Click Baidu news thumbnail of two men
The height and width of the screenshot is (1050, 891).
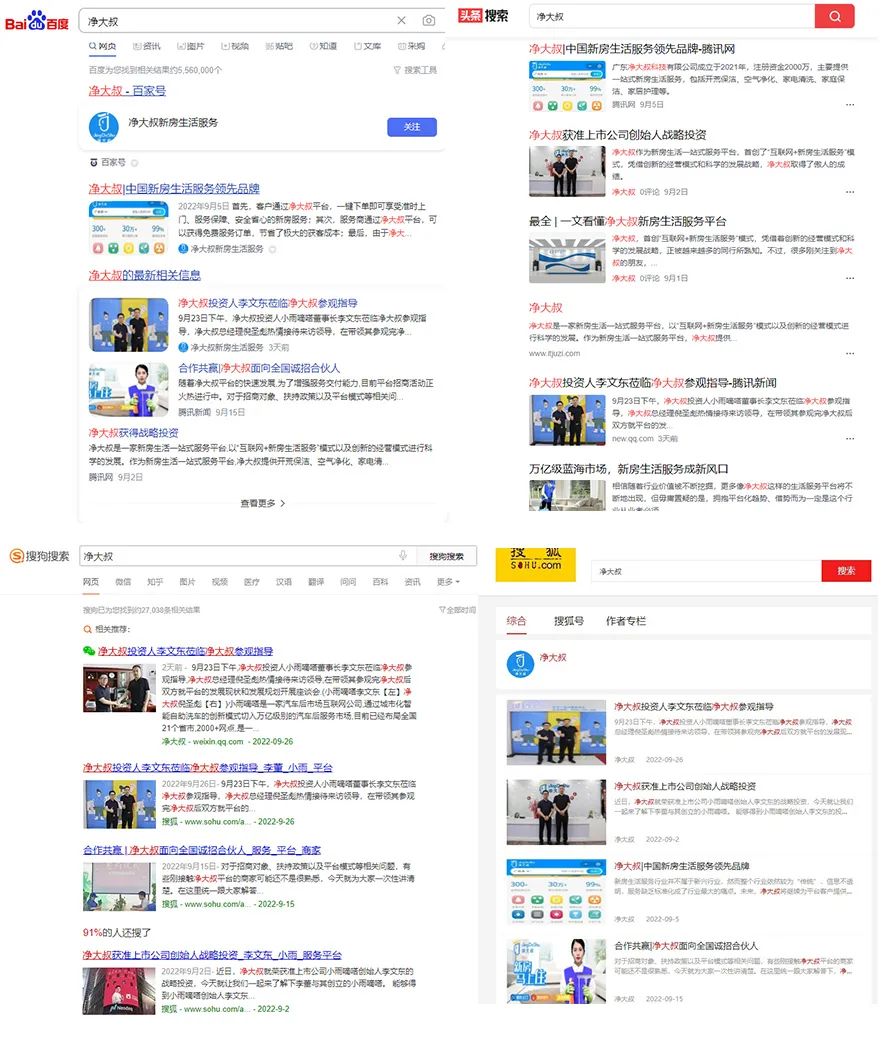[129, 325]
